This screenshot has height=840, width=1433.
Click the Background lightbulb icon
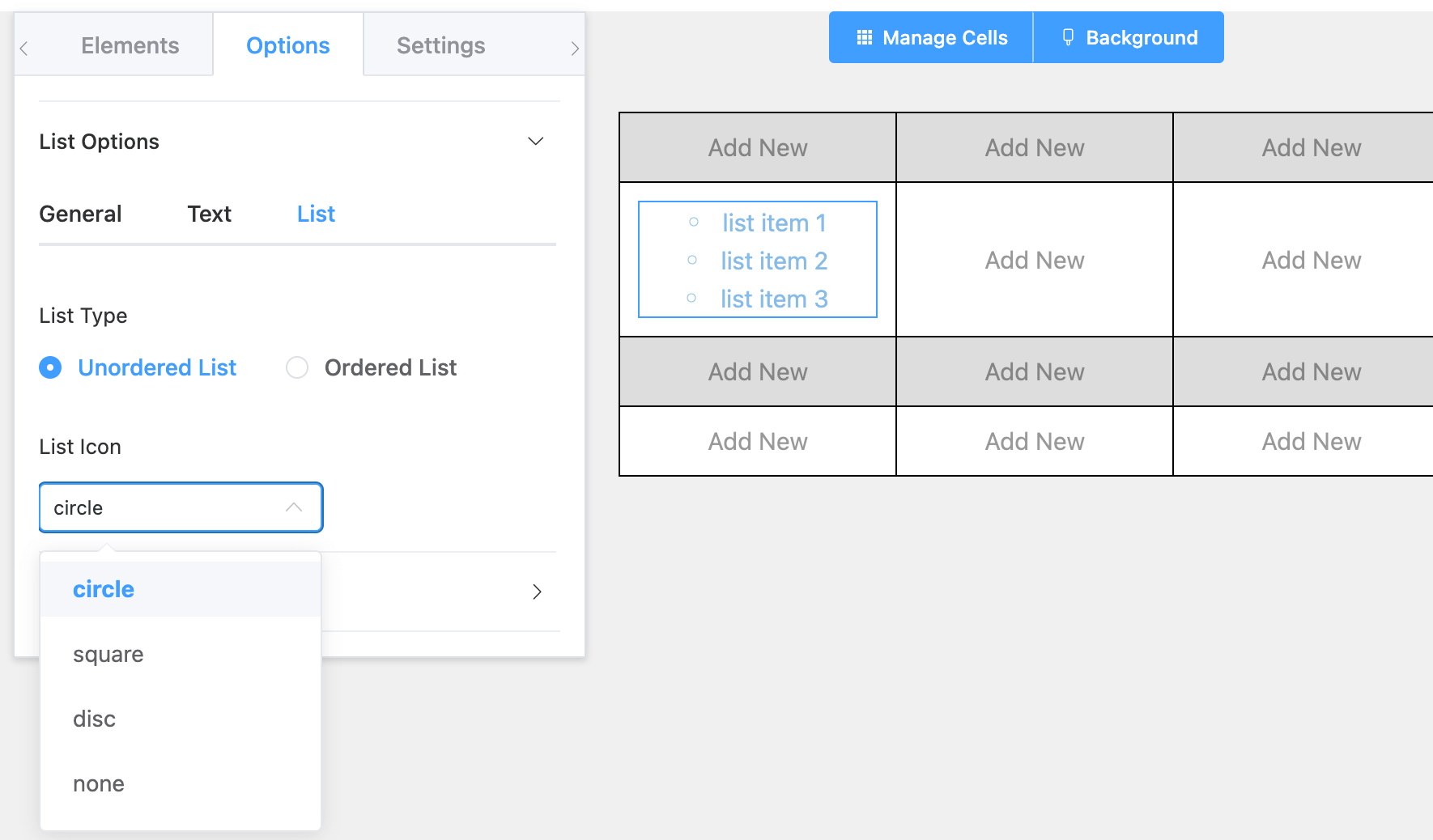(x=1067, y=36)
